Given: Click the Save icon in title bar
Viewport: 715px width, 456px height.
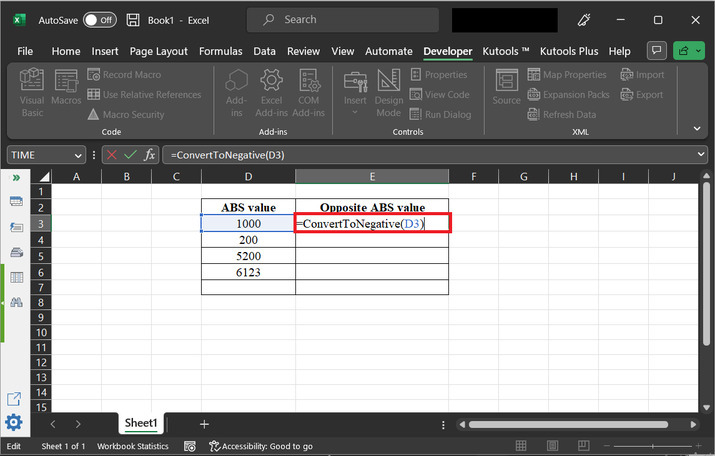Looking at the screenshot, I should (133, 20).
